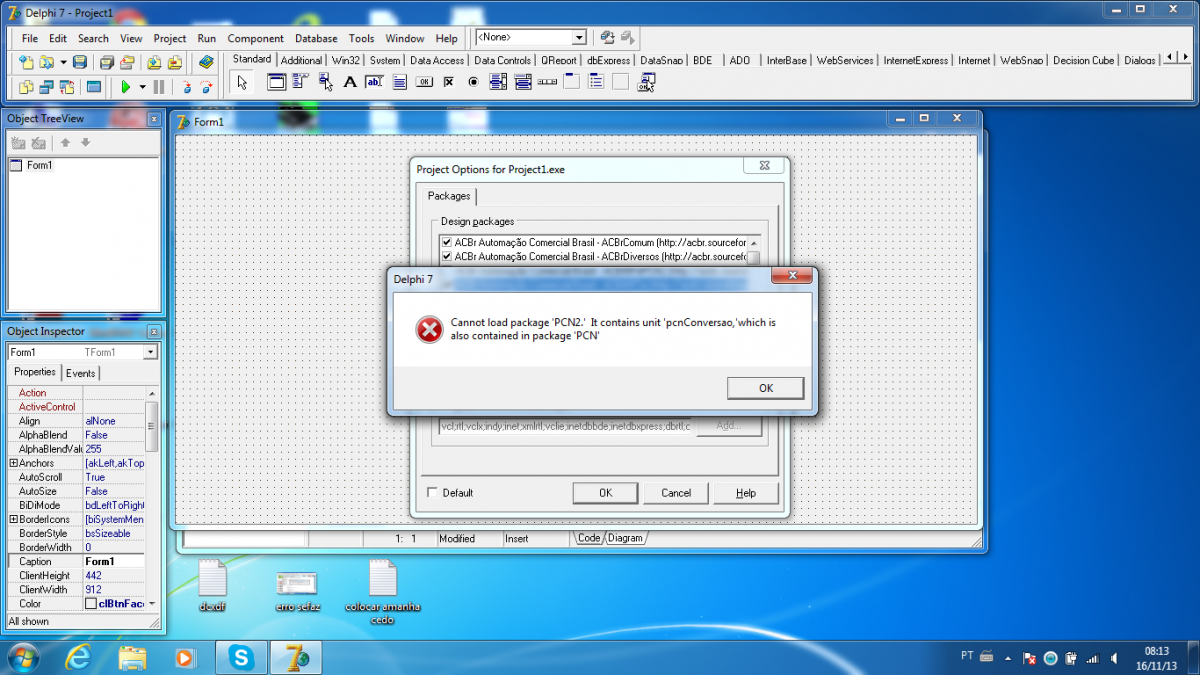Pick the ListBox component icon
The width and height of the screenshot is (1200, 675).
click(497, 83)
